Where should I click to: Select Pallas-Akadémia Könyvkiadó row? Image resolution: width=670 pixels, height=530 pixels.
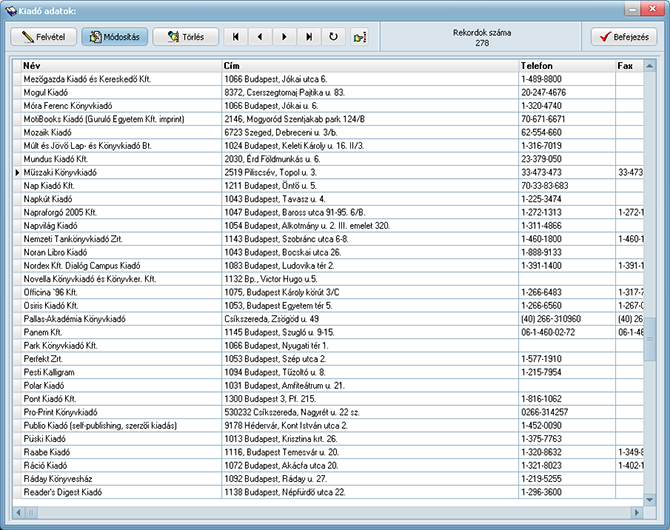click(328, 319)
